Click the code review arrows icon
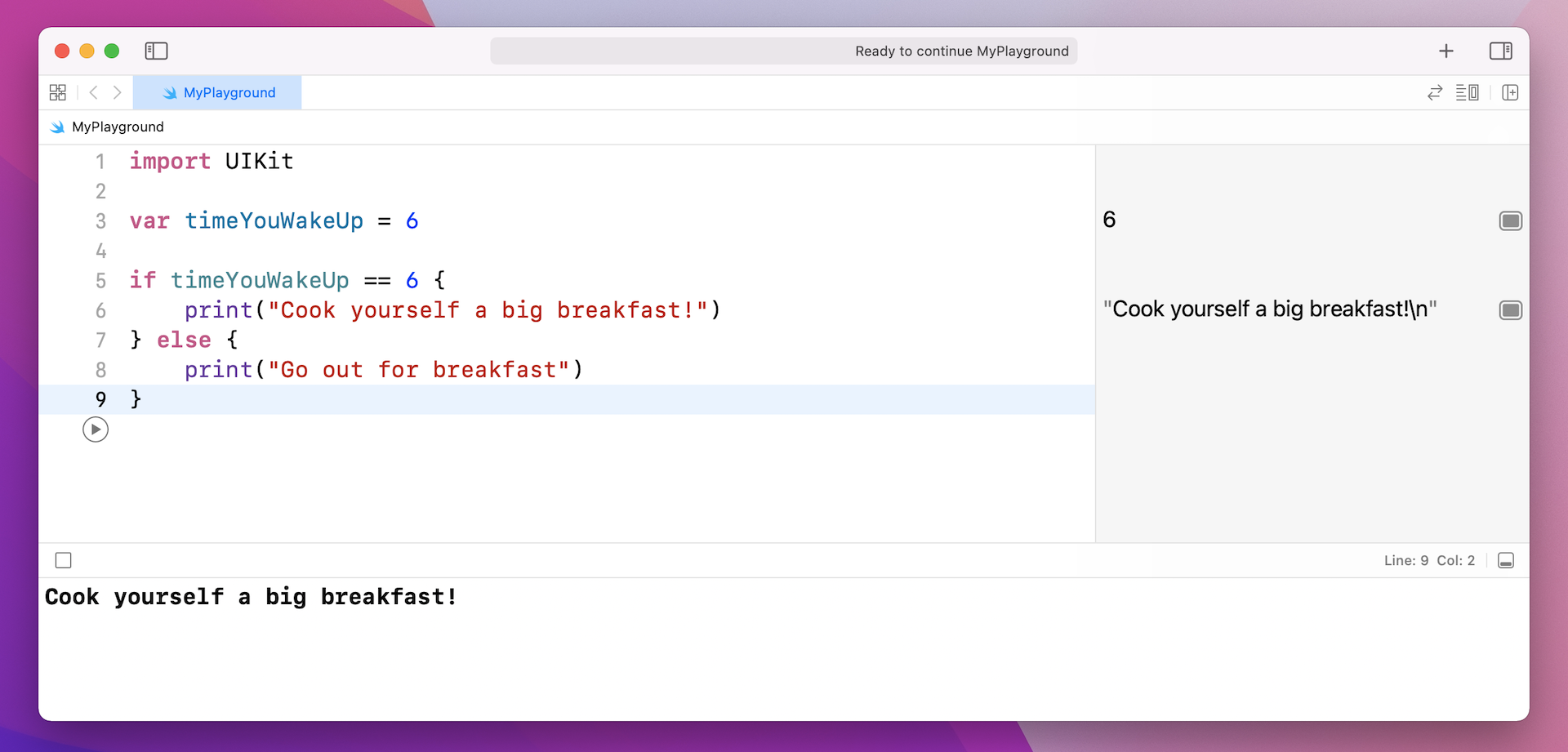The width and height of the screenshot is (1568, 752). click(x=1434, y=93)
